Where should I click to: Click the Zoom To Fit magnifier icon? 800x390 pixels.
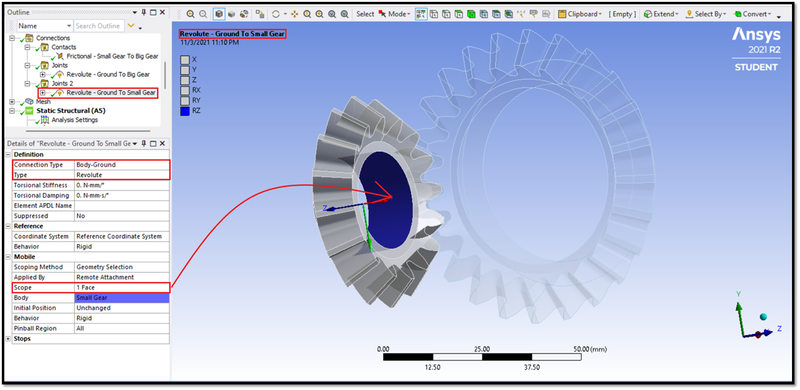coord(332,14)
